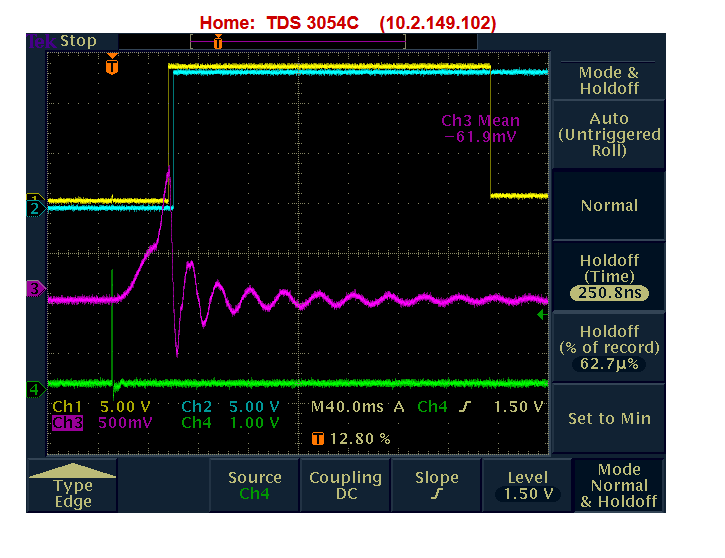Click the orange T icon beside 12.80 %
The image size is (725, 558).
click(x=318, y=439)
